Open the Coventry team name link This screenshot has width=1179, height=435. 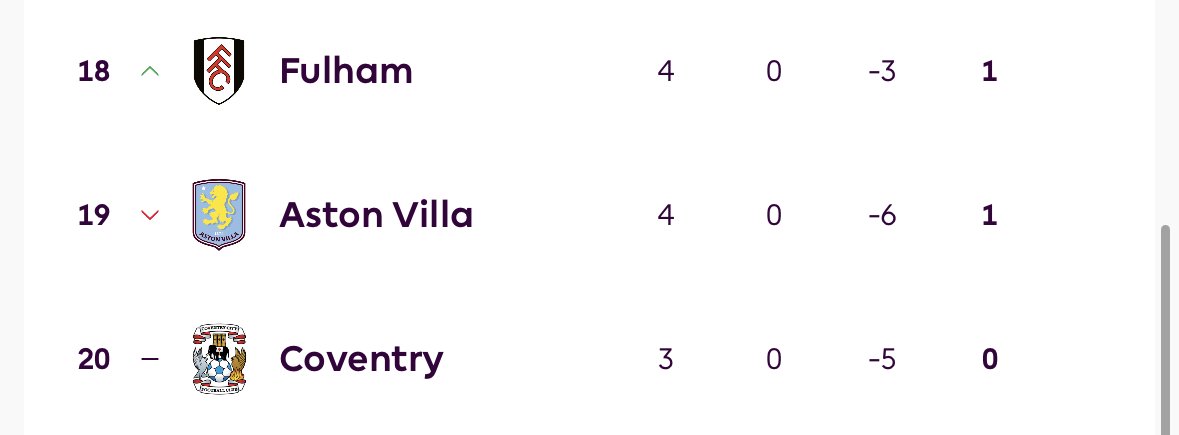(362, 361)
